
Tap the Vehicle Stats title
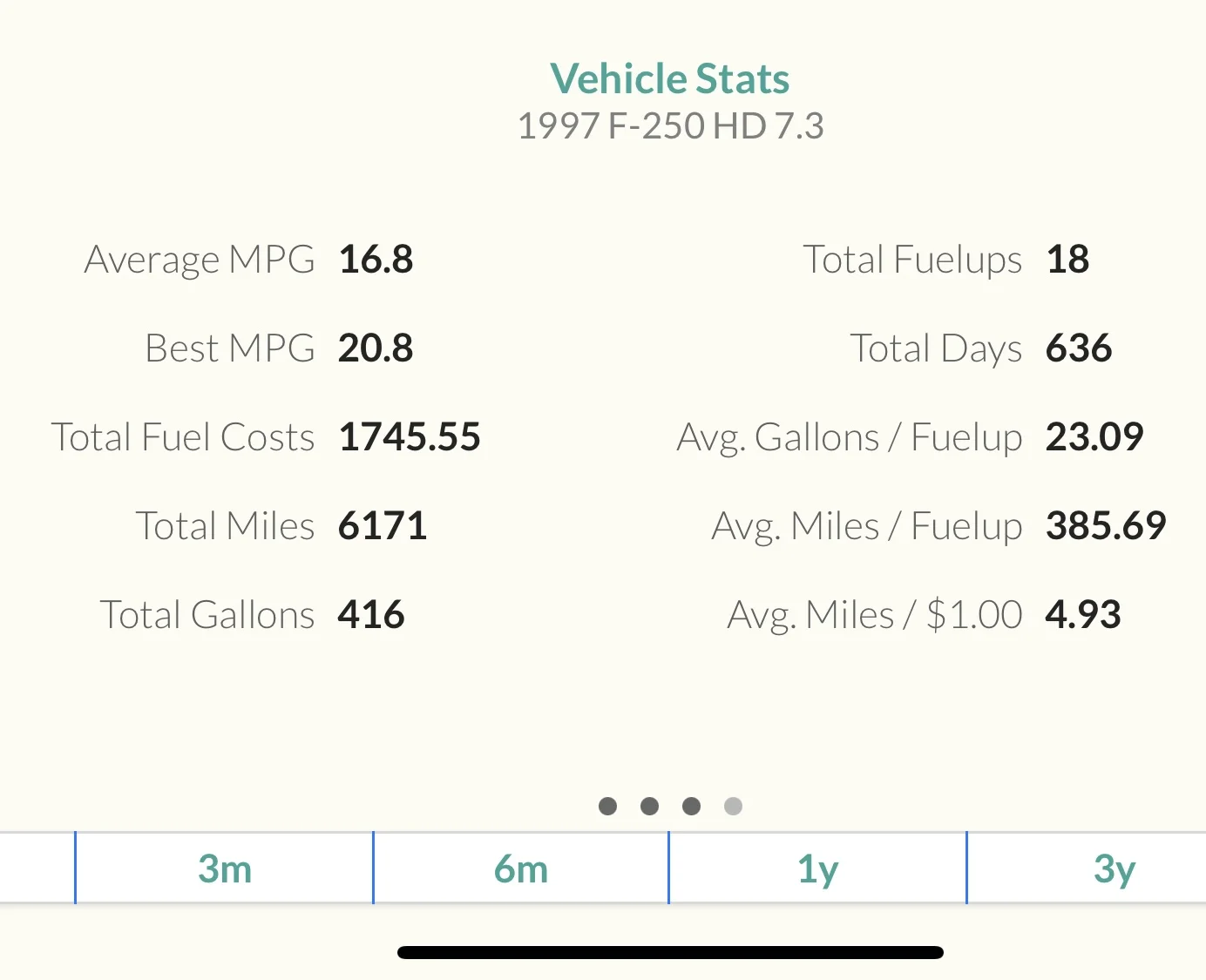[x=670, y=78]
